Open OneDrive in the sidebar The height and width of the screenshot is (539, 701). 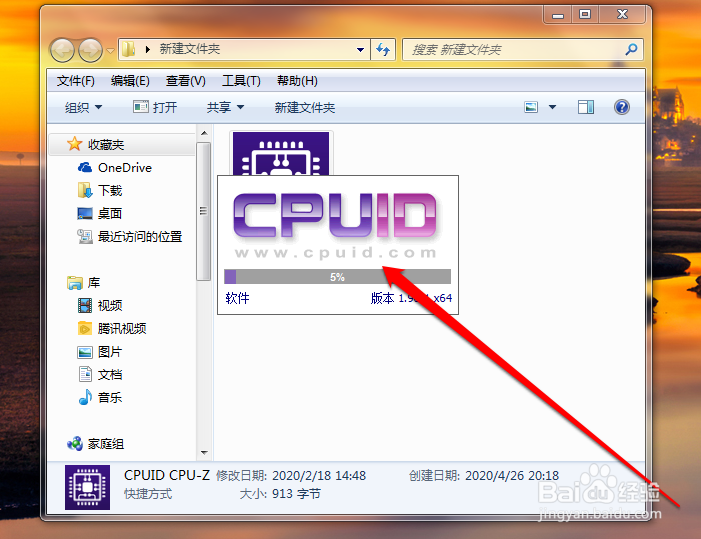coord(115,168)
